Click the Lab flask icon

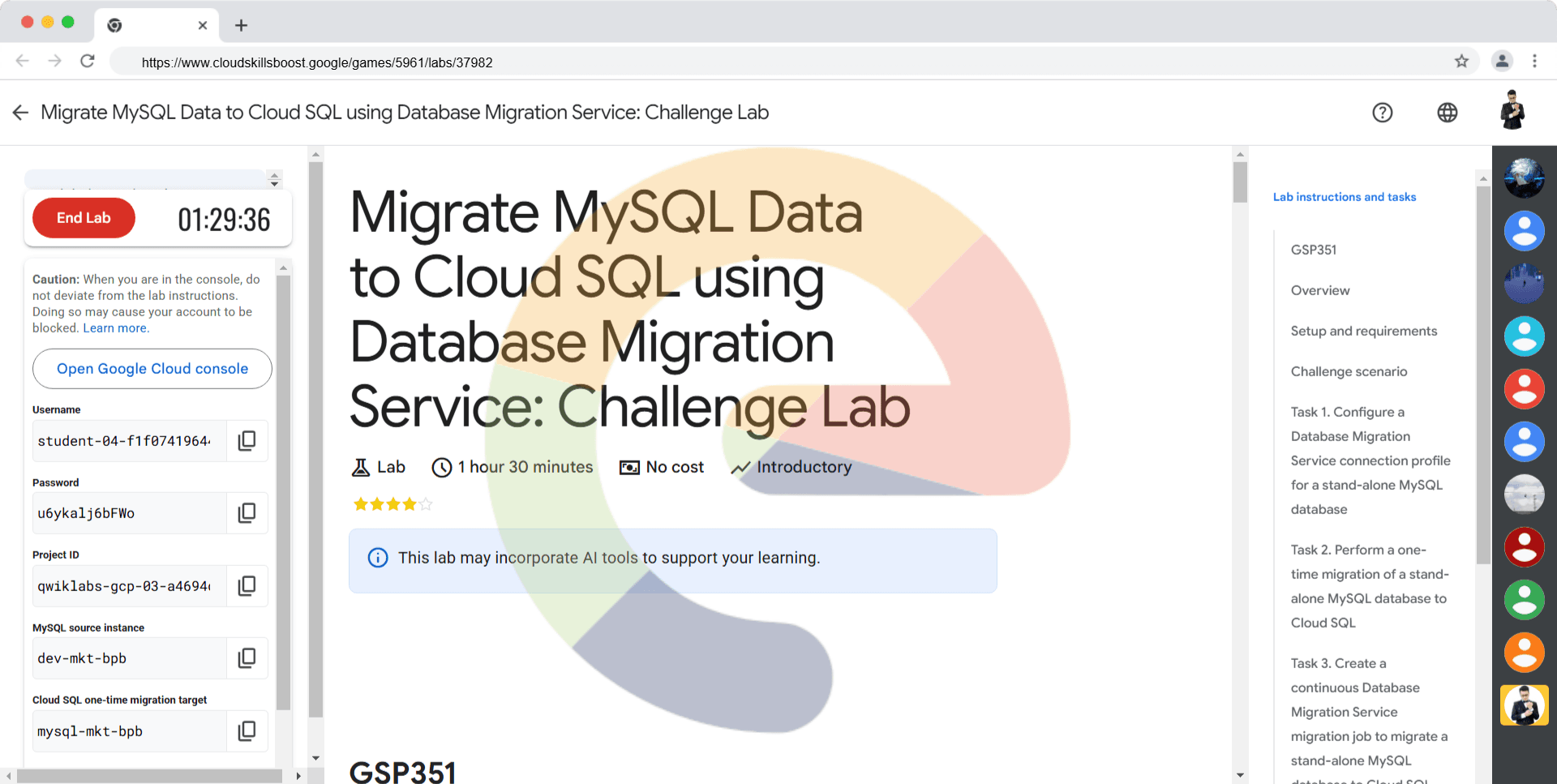[x=360, y=467]
